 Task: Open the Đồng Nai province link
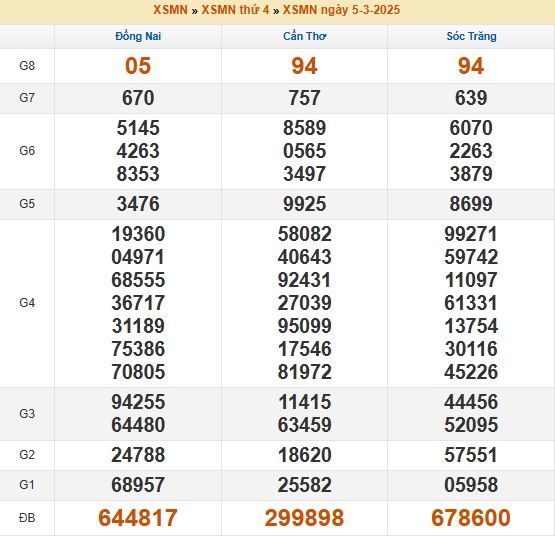[x=138, y=36]
